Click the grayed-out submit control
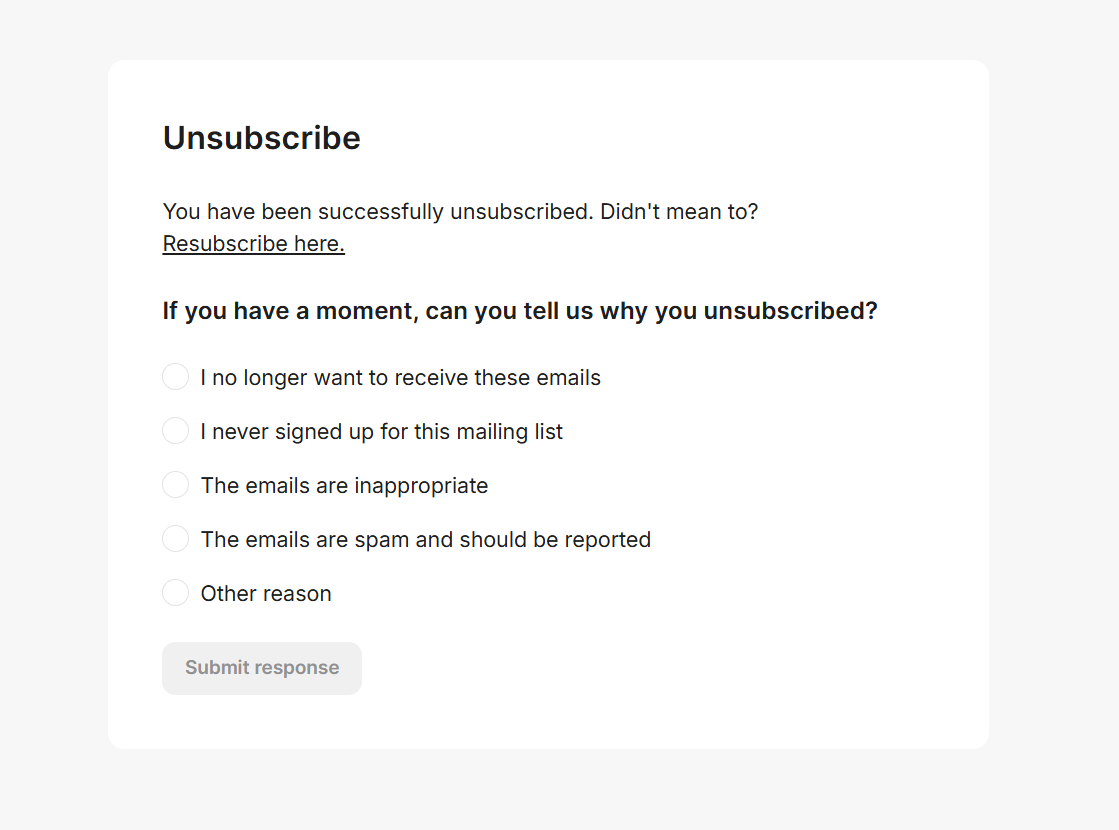Viewport: 1119px width, 830px height. click(x=261, y=668)
